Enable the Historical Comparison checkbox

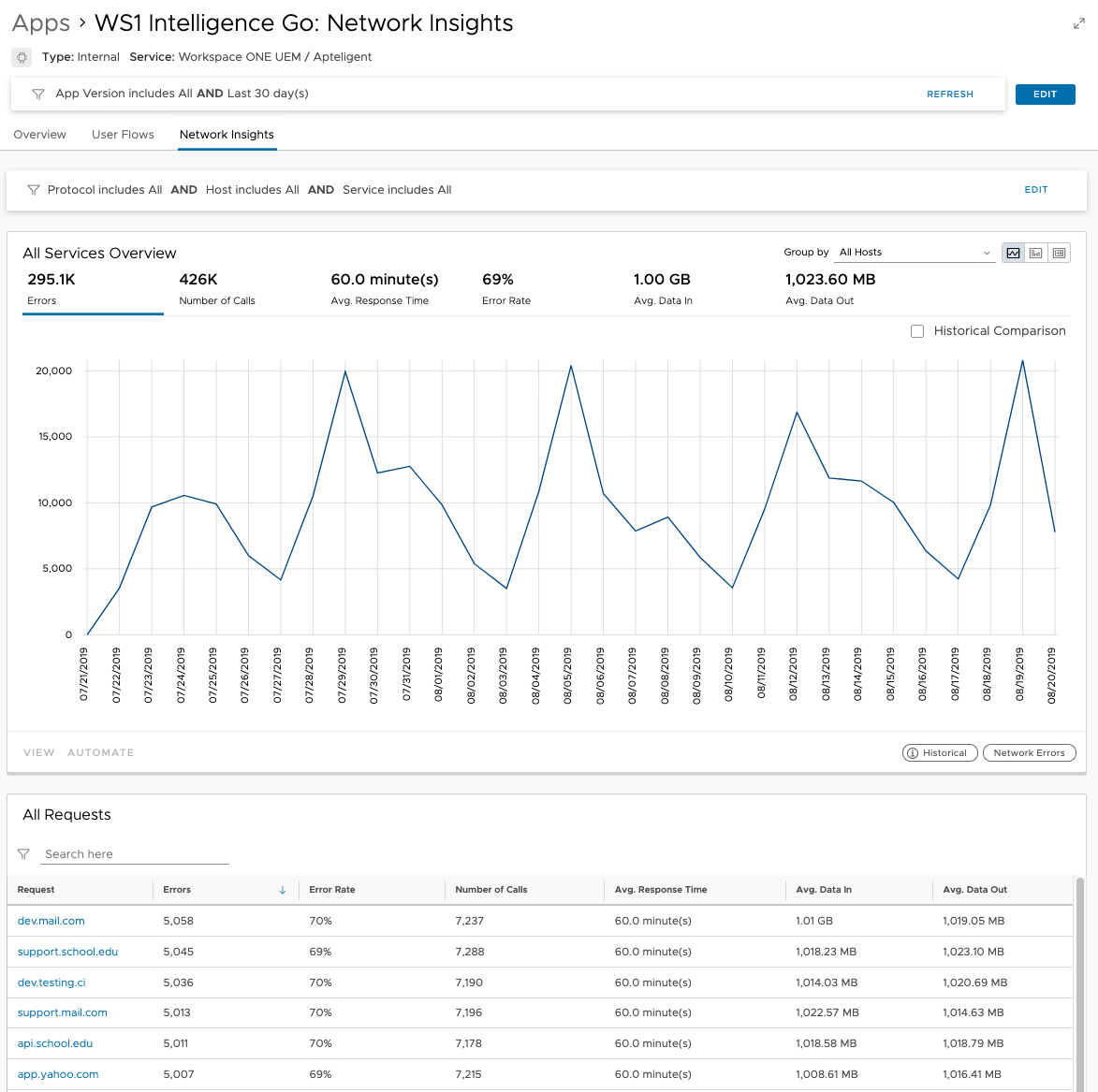917,331
